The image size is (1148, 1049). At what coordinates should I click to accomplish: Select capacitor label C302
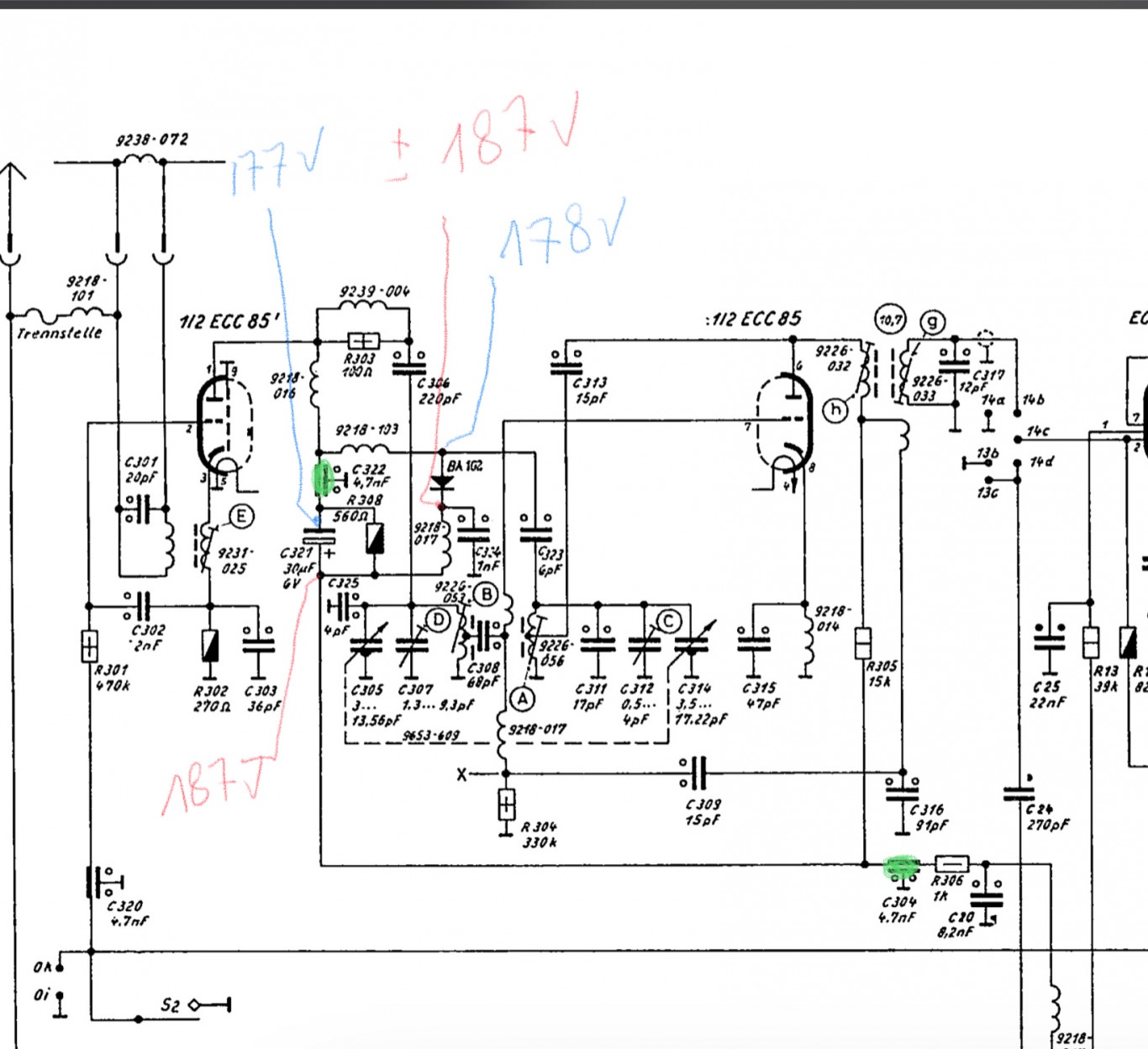(x=148, y=630)
